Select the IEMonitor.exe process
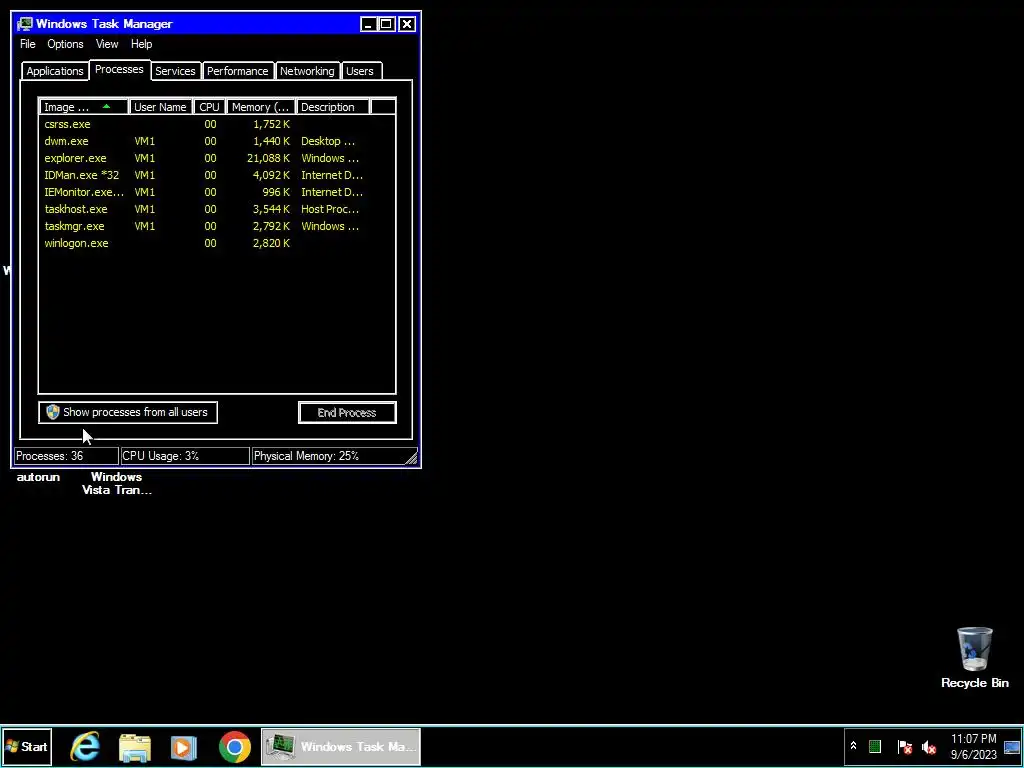Viewport: 1024px width, 768px height. pos(217,192)
